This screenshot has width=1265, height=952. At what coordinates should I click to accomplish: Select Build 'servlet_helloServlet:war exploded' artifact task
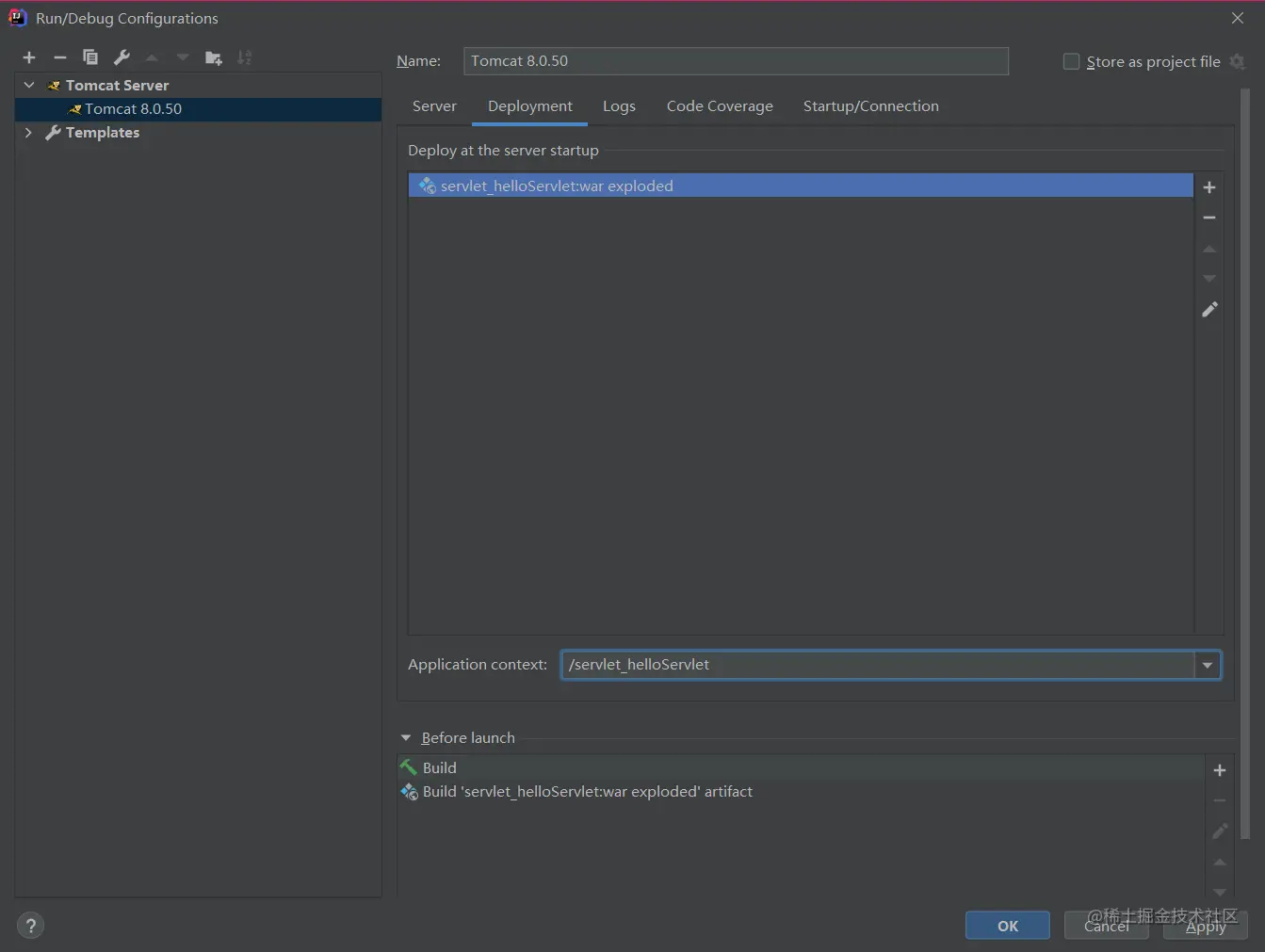pos(801,792)
